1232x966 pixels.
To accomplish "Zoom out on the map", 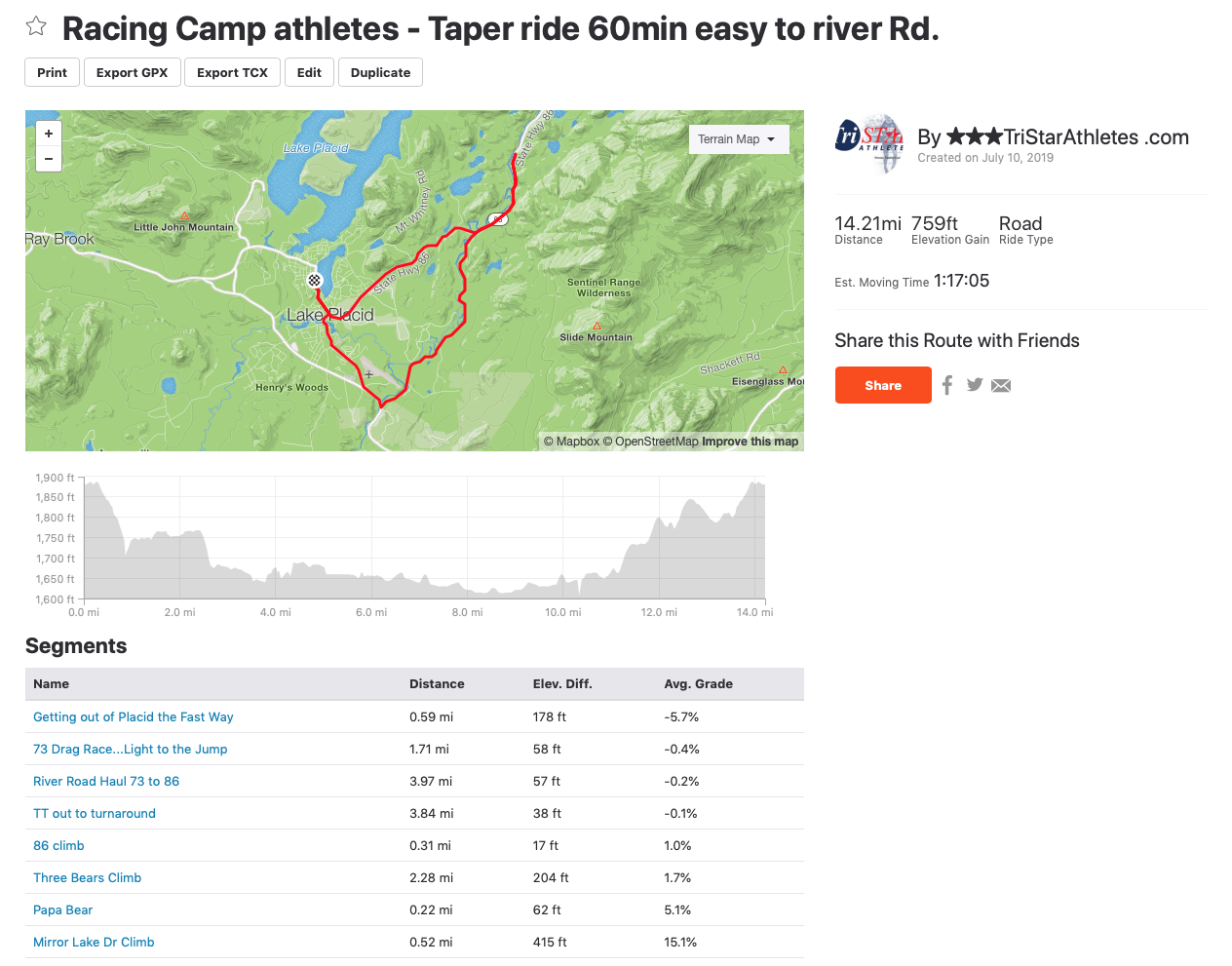I will click(49, 159).
